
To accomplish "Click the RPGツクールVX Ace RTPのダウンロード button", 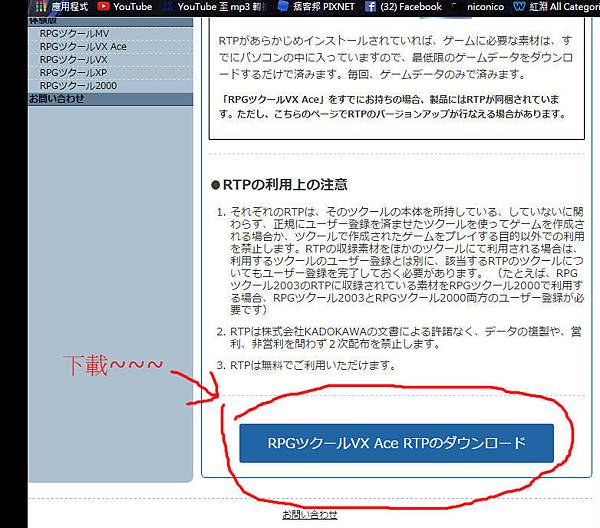I will [x=396, y=443].
